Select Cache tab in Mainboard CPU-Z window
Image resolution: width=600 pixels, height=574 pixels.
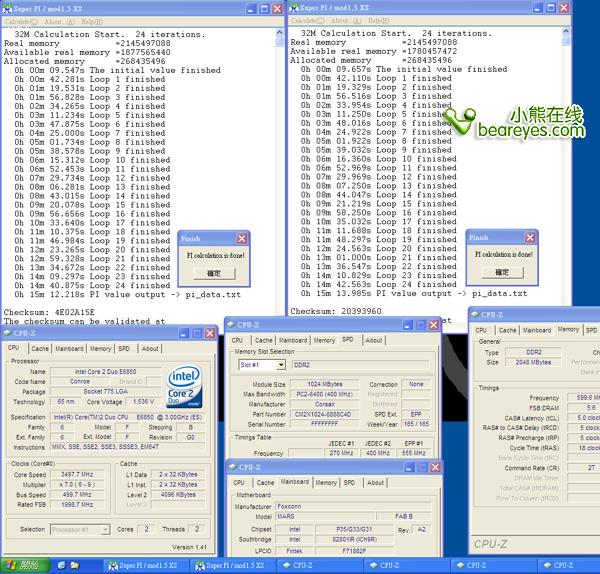pyautogui.click(x=266, y=483)
